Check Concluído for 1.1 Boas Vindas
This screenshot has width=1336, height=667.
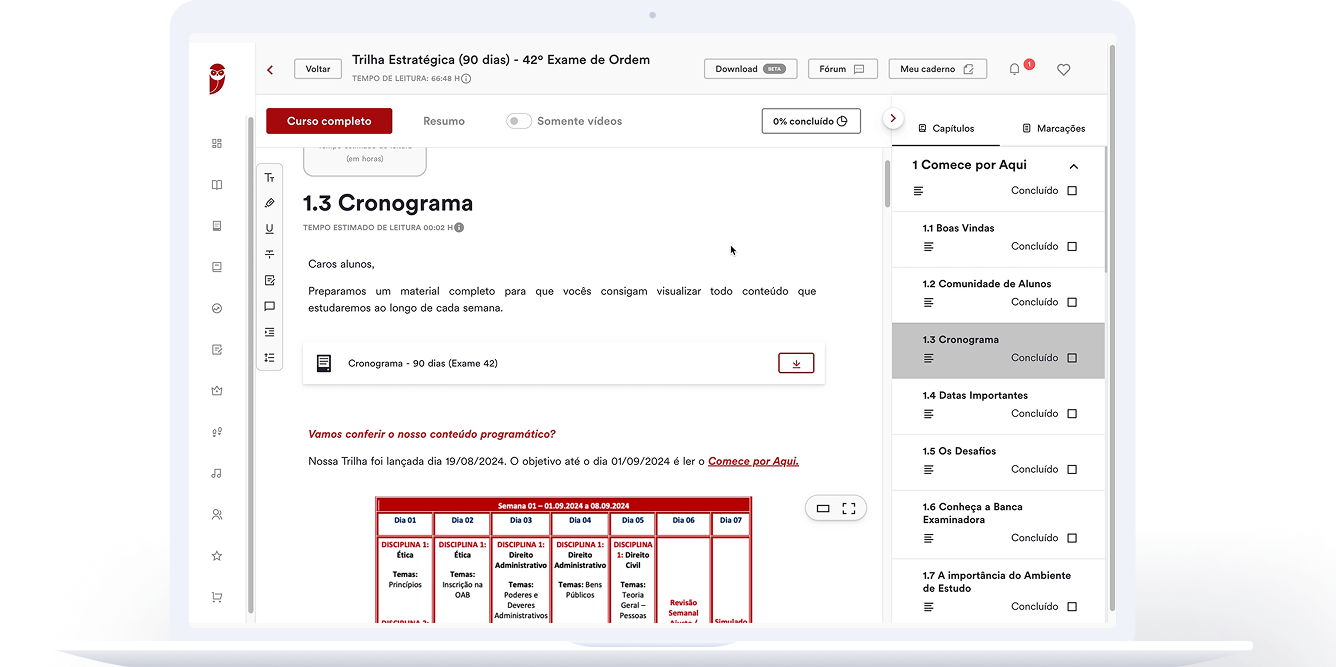(1072, 246)
